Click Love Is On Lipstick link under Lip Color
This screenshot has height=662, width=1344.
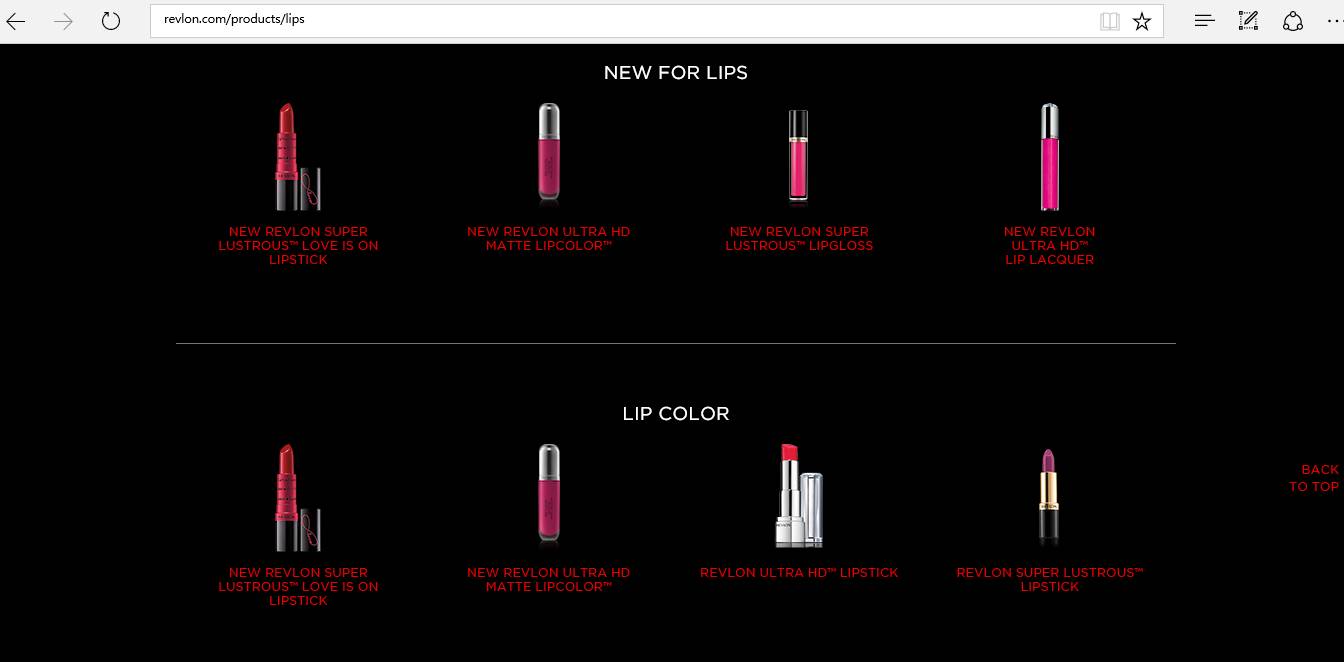tap(298, 586)
